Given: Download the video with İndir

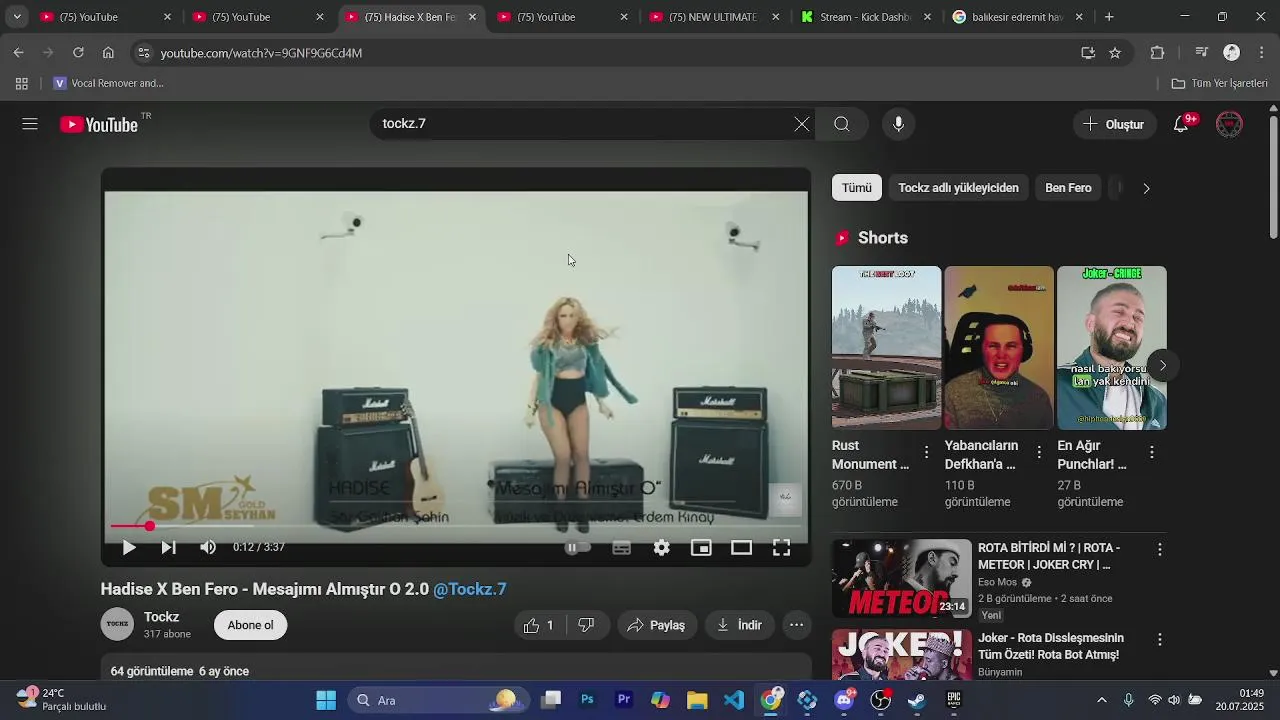Looking at the screenshot, I should (x=739, y=625).
